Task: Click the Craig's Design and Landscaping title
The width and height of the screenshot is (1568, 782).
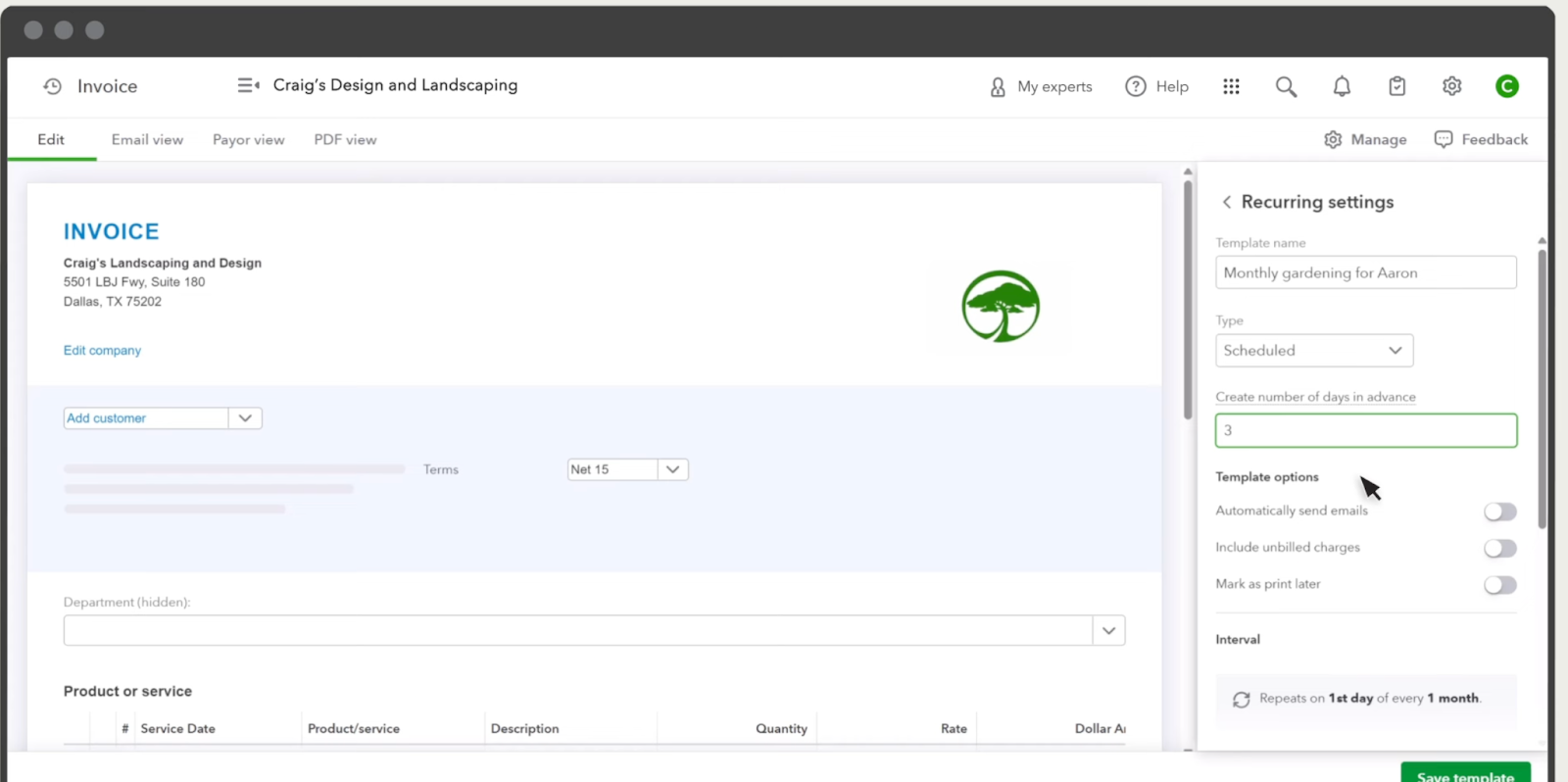Action: 395,85
